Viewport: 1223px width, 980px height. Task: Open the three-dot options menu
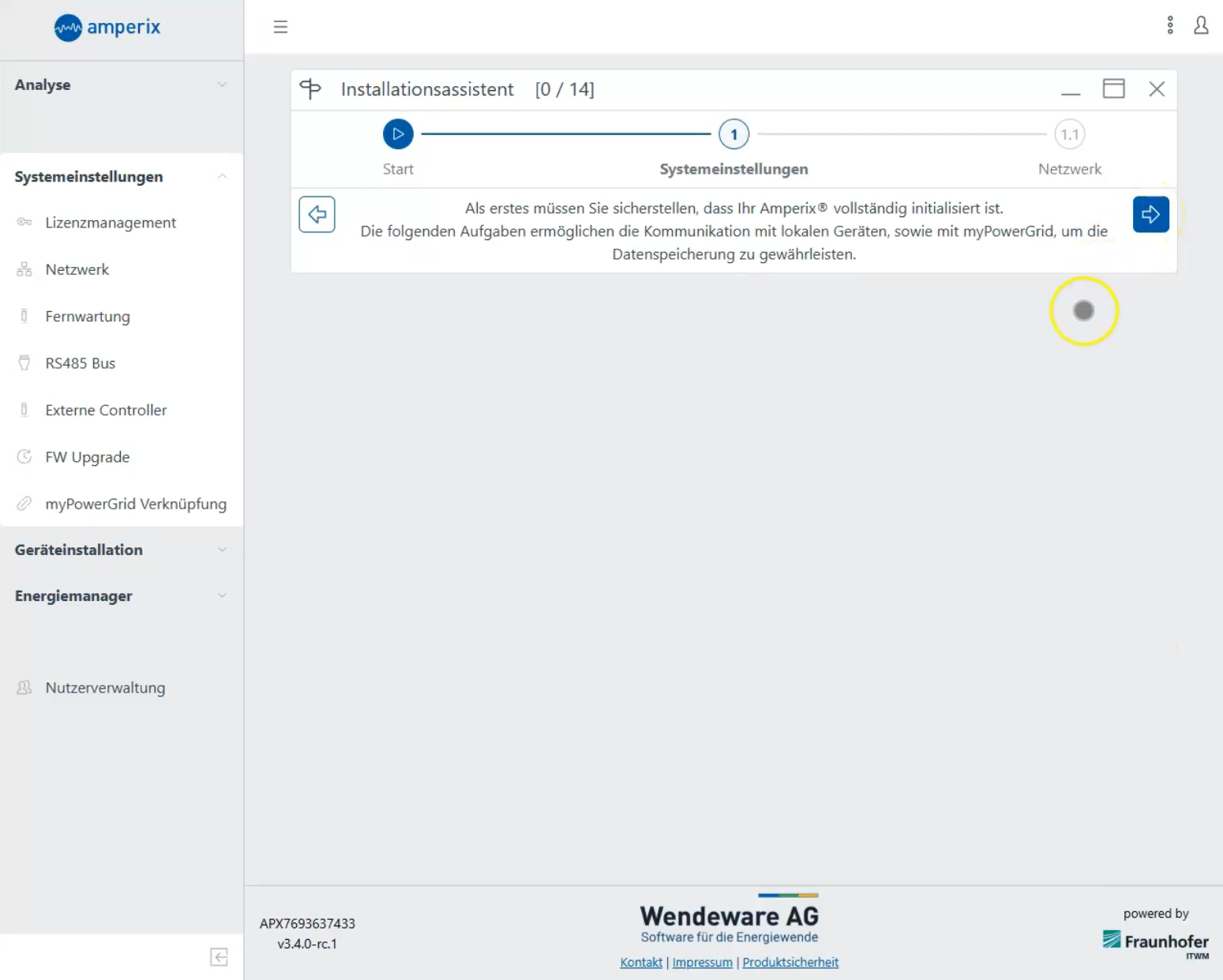[1170, 25]
